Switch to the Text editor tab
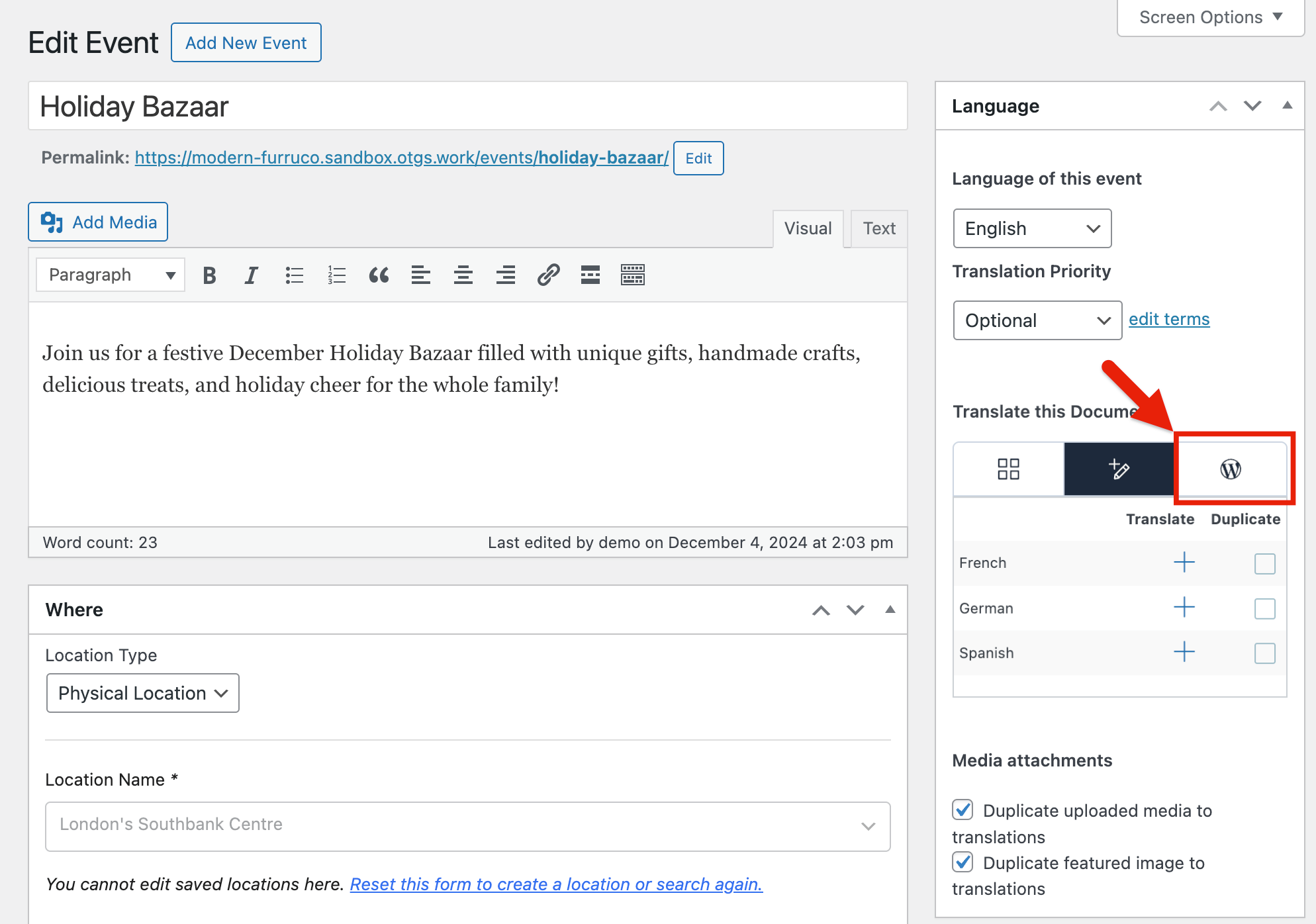 click(878, 229)
